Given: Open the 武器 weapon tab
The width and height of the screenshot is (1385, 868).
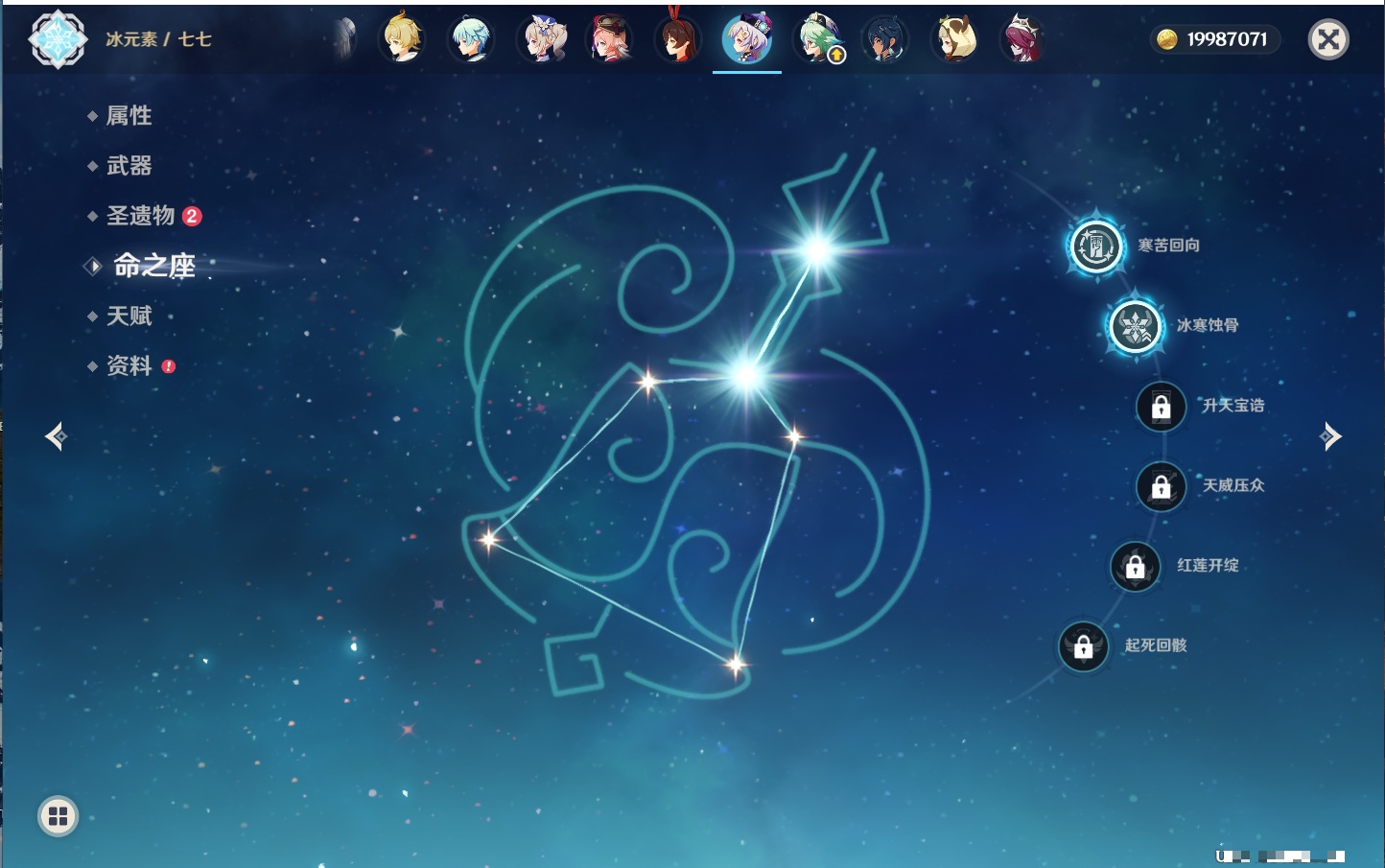Looking at the screenshot, I should click(129, 166).
